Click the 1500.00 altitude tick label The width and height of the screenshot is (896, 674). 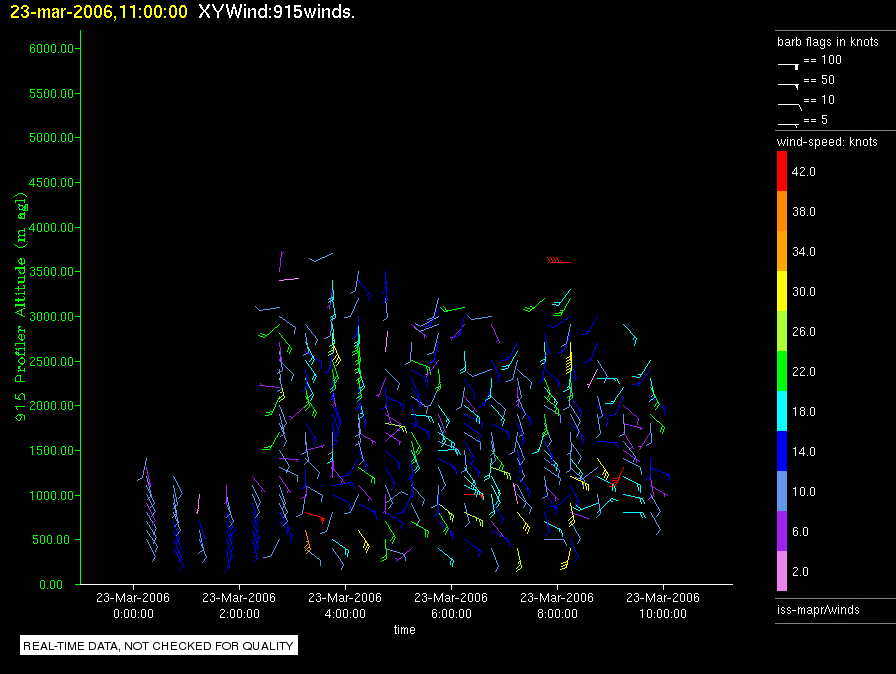[x=51, y=451]
